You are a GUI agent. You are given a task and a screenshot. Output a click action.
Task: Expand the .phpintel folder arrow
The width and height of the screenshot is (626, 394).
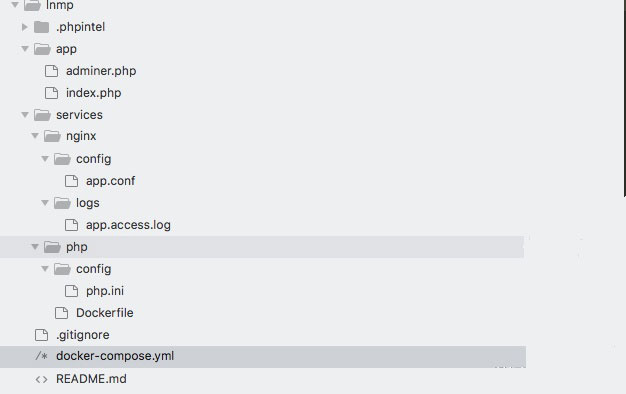coord(25,27)
